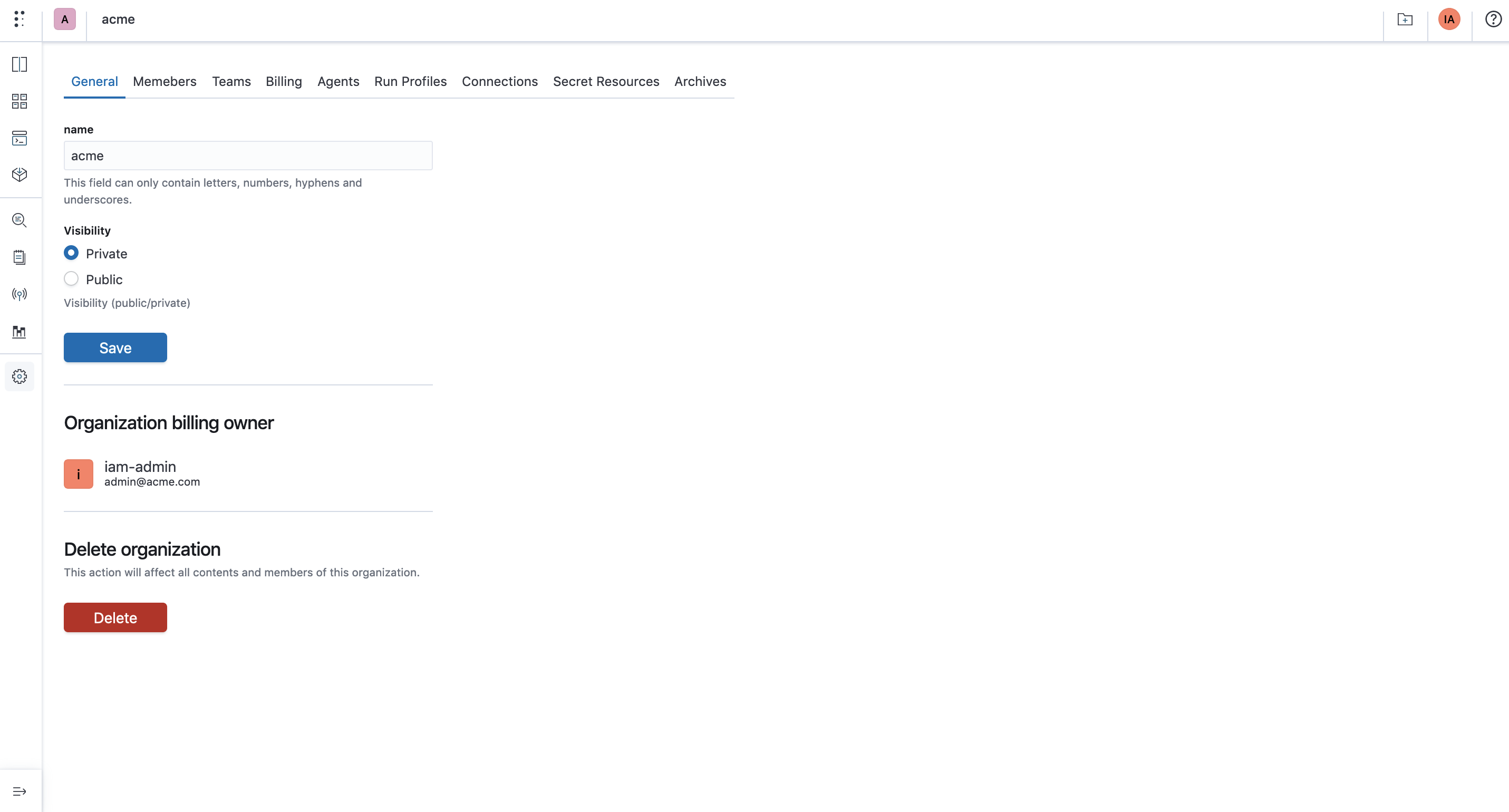Screen dimensions: 1509x812
Task: Click the Organization billing owner heading
Action: pyautogui.click(x=169, y=422)
